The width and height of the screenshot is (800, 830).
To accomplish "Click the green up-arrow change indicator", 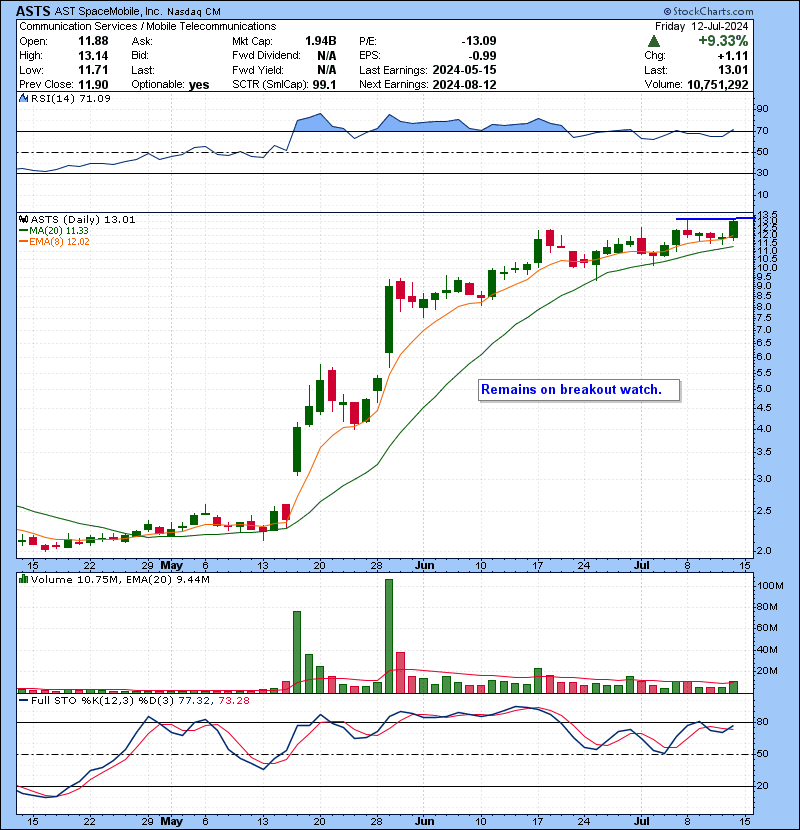I will (654, 41).
